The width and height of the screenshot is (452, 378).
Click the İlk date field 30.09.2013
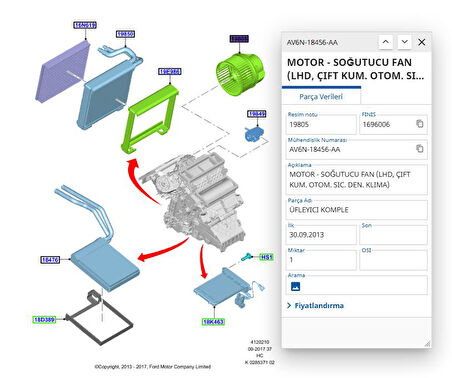pos(321,235)
